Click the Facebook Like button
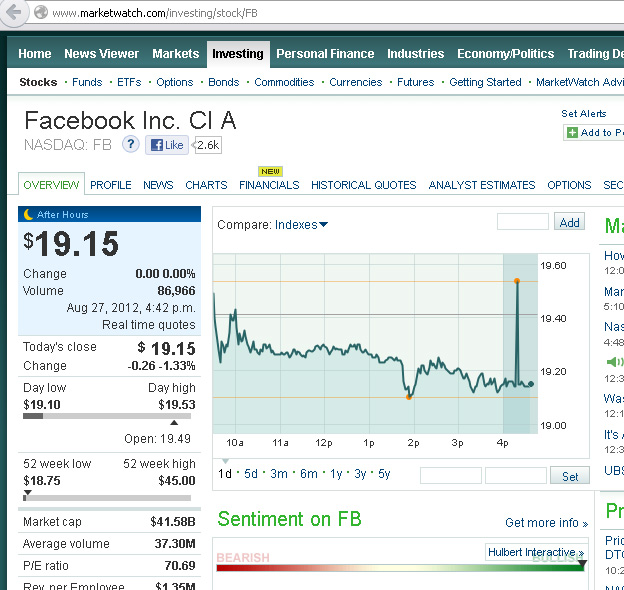The height and width of the screenshot is (590, 624). click(167, 145)
